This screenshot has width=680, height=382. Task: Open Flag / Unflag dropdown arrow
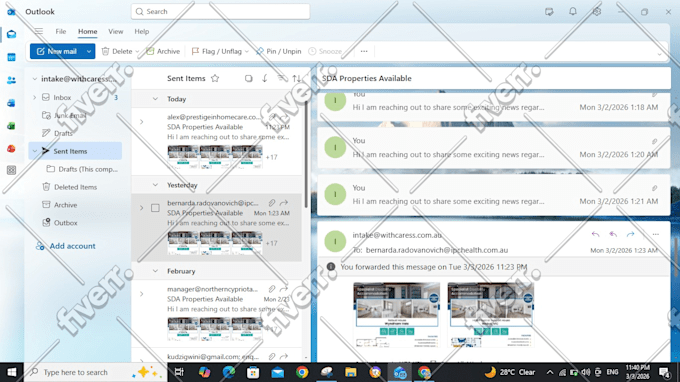pyautogui.click(x=247, y=52)
